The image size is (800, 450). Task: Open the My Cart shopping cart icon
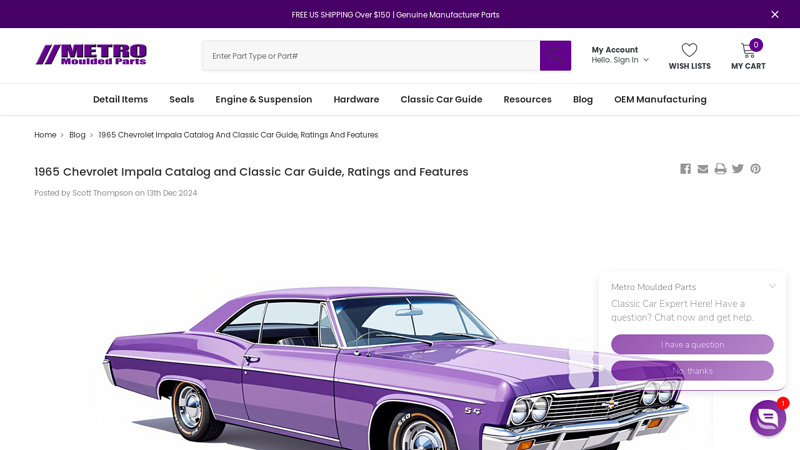point(748,50)
